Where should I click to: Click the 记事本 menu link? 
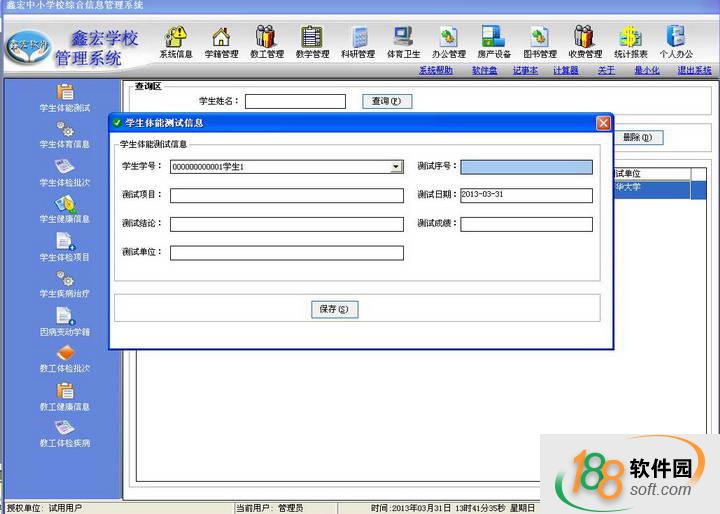525,71
